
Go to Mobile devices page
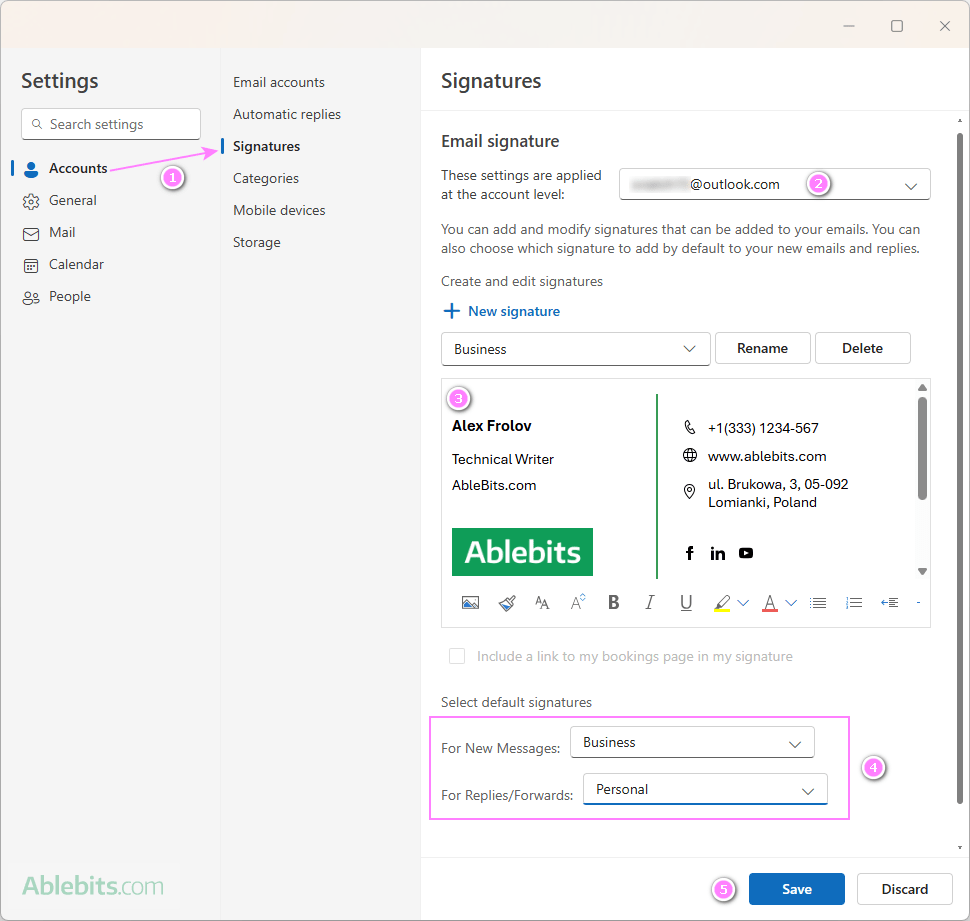279,210
